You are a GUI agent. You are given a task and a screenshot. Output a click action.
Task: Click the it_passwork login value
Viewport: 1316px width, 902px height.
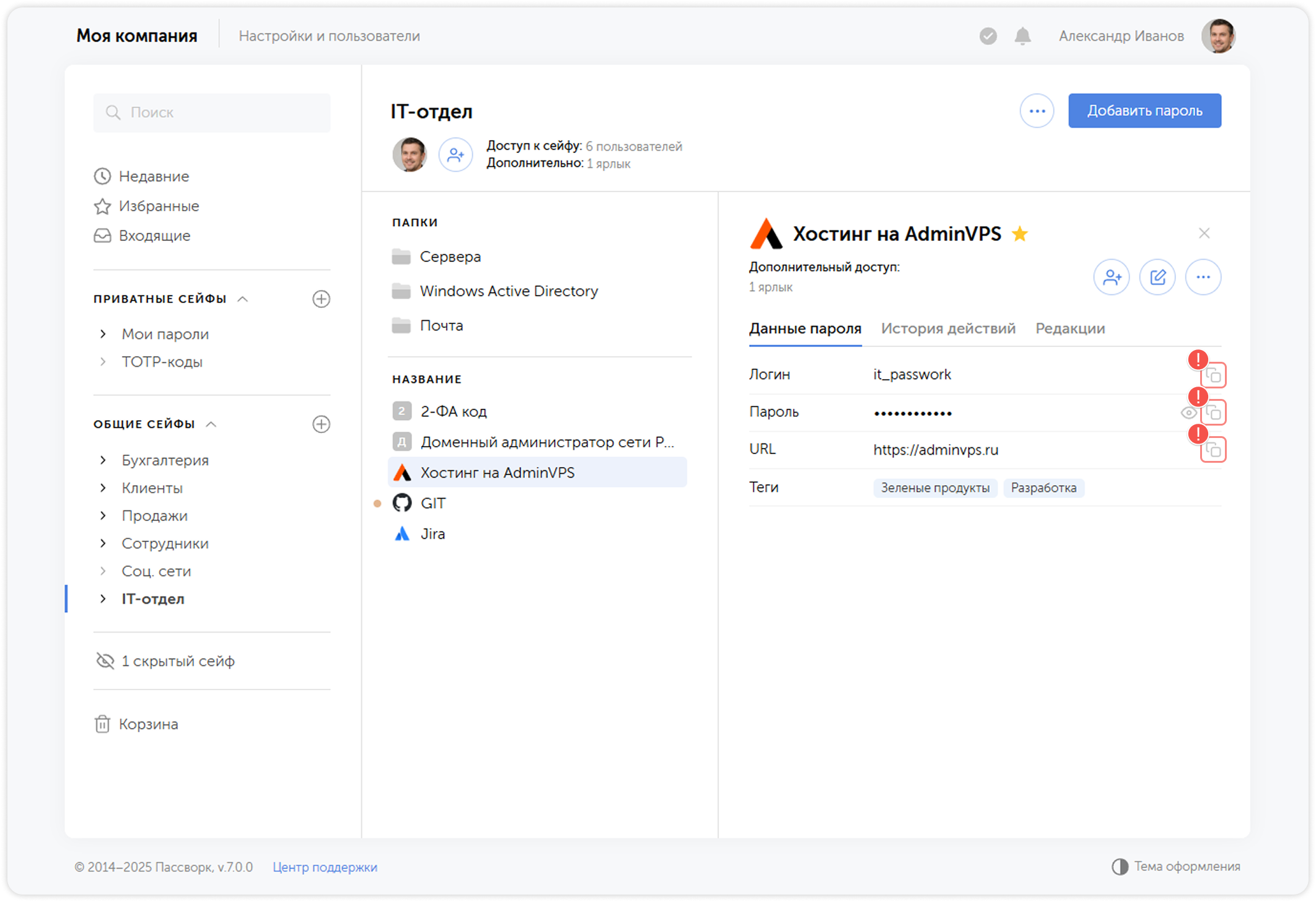pos(911,374)
